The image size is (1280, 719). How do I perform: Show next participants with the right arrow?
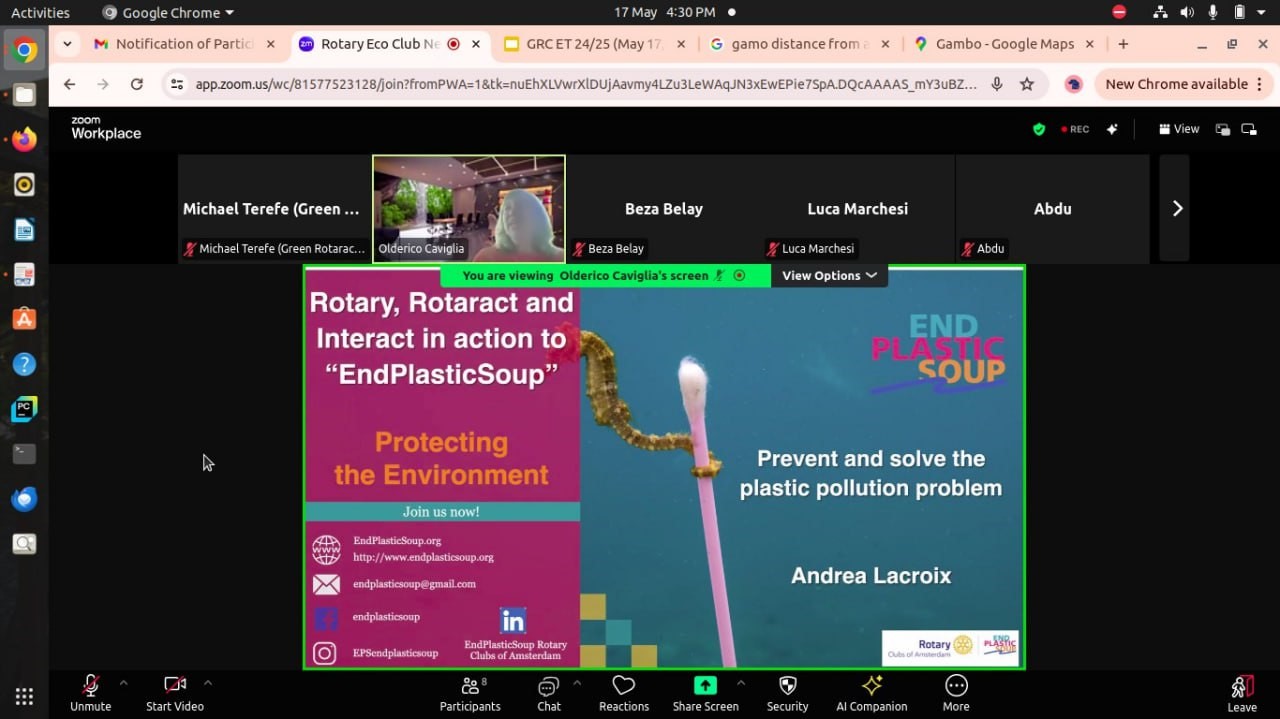tap(1177, 208)
